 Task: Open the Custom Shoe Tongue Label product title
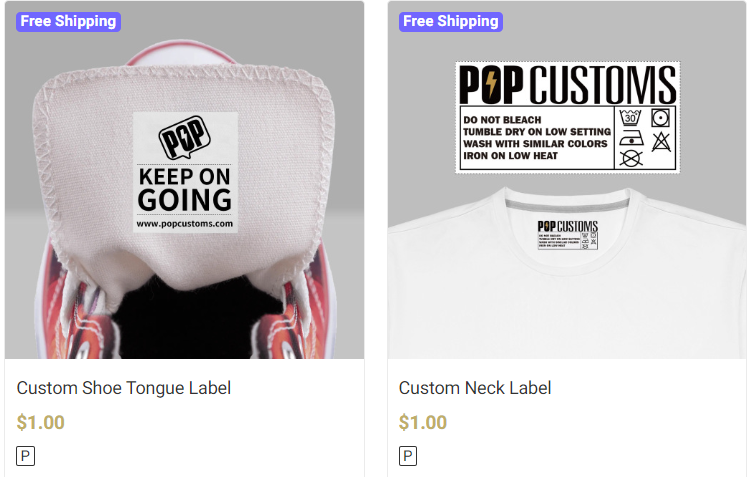pos(124,388)
